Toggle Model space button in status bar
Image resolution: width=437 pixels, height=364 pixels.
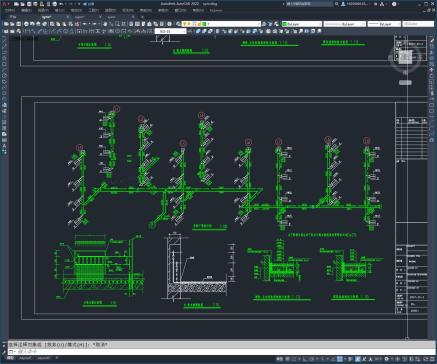(280, 359)
